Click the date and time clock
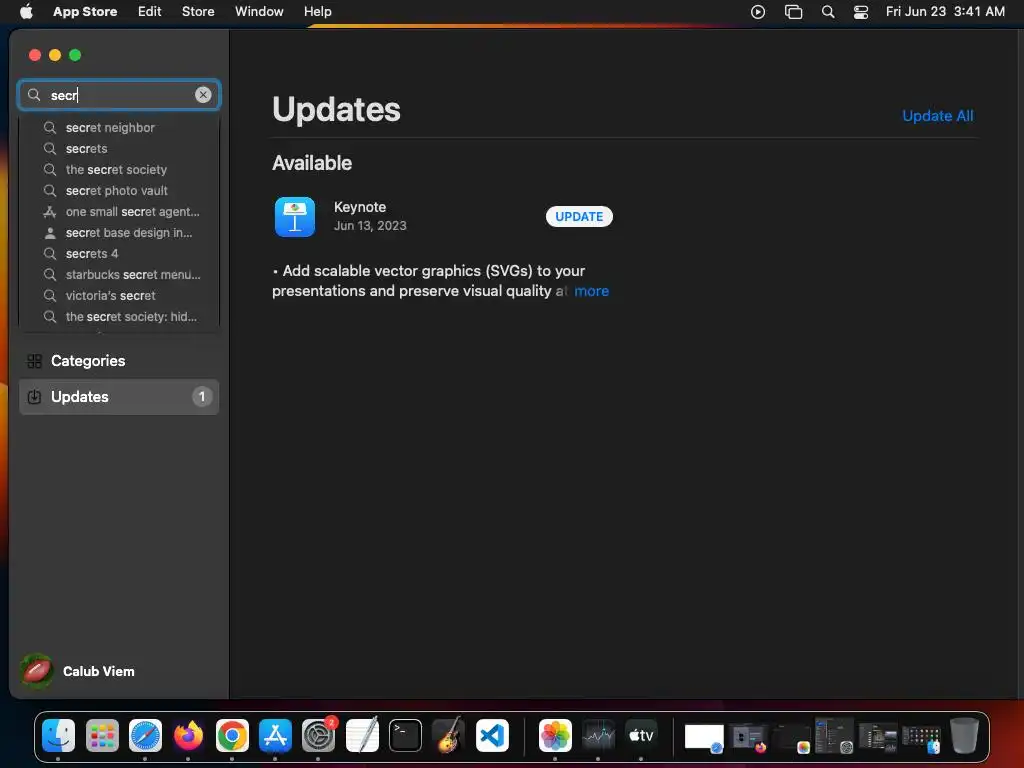The height and width of the screenshot is (768, 1024). pos(944,11)
